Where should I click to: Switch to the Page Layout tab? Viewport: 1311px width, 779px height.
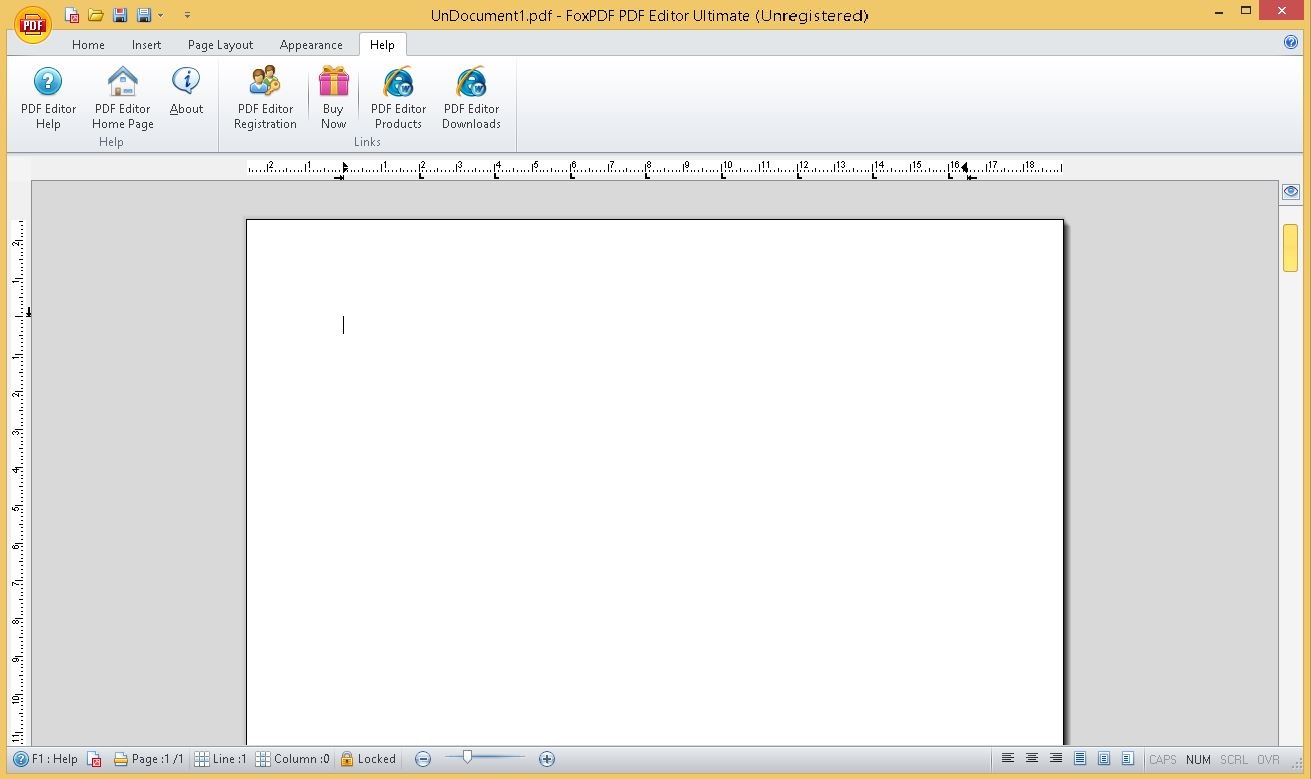point(220,45)
